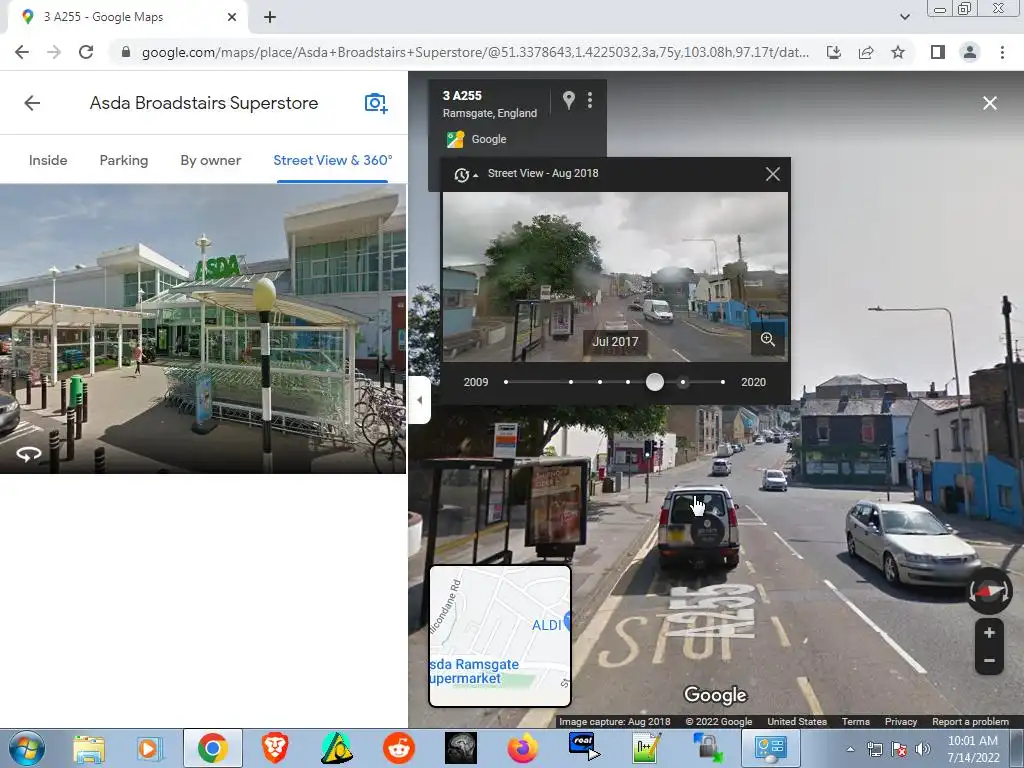The height and width of the screenshot is (768, 1024).
Task: Open the By owner tab
Action: [210, 160]
